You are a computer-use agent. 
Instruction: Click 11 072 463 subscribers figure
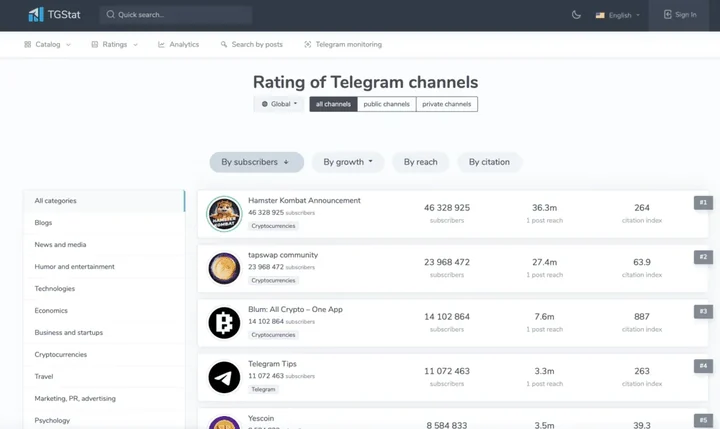(447, 371)
